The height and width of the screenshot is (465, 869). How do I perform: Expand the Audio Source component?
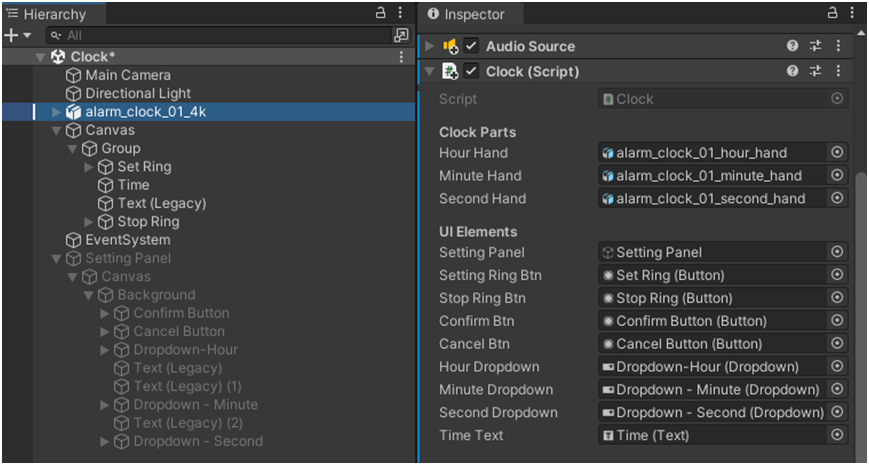pos(430,46)
